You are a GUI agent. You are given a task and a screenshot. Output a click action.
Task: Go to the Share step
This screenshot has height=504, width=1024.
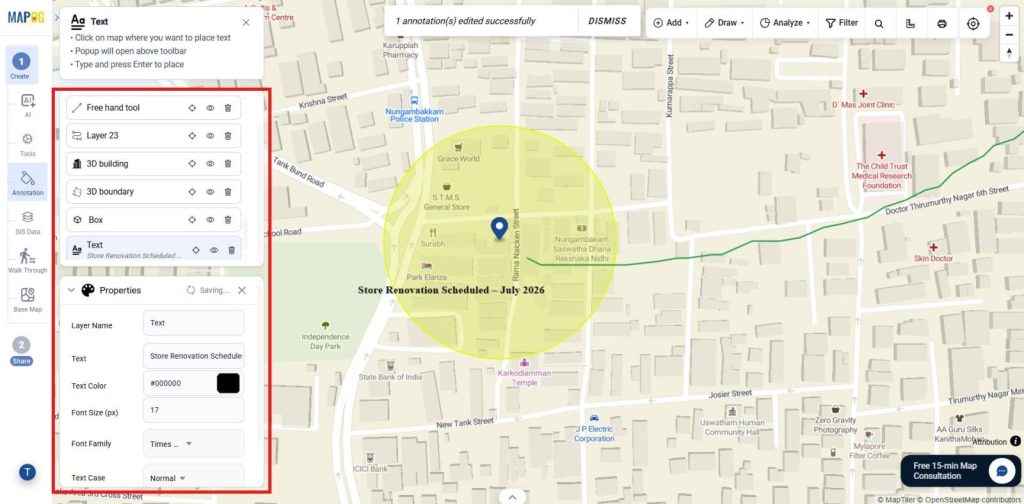point(21,351)
